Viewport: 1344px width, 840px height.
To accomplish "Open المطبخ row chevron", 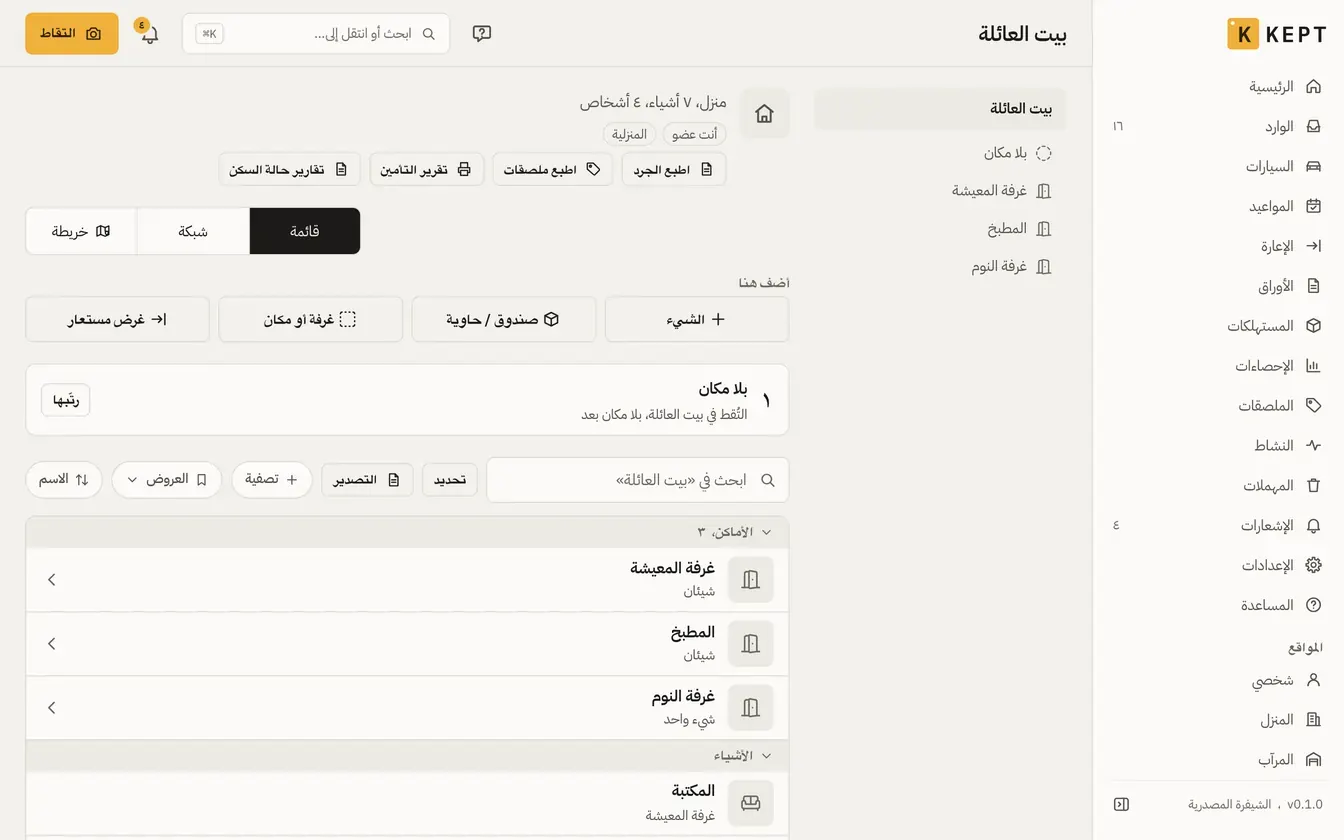I will [52, 644].
